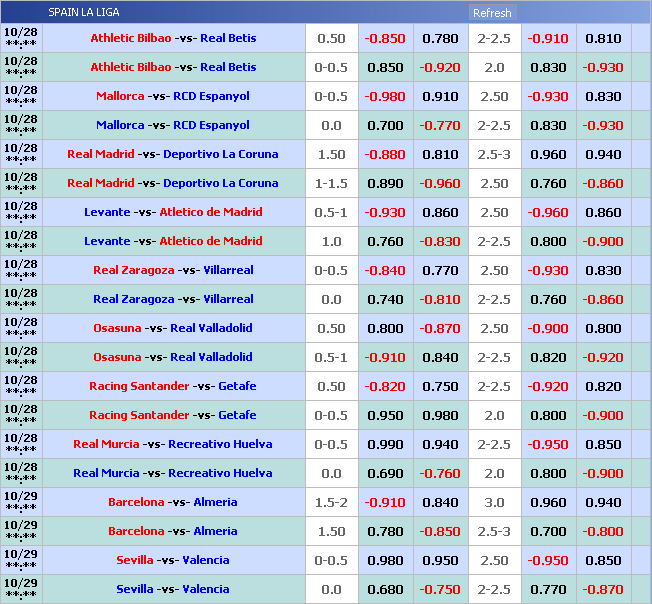Choose the -0.810 odds for Villarreal
This screenshot has width=652, height=604.
pos(440,300)
